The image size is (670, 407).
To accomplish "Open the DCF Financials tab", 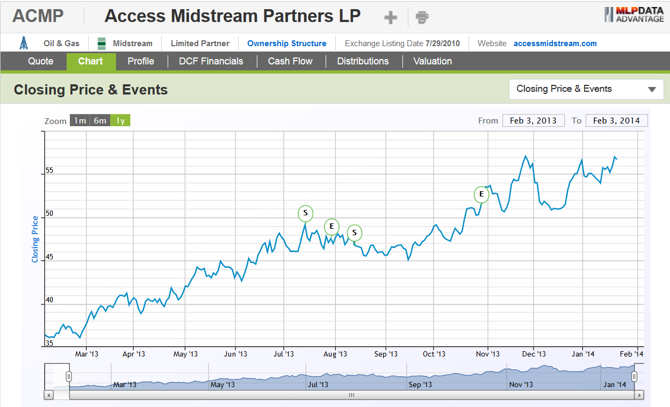I will (x=211, y=61).
